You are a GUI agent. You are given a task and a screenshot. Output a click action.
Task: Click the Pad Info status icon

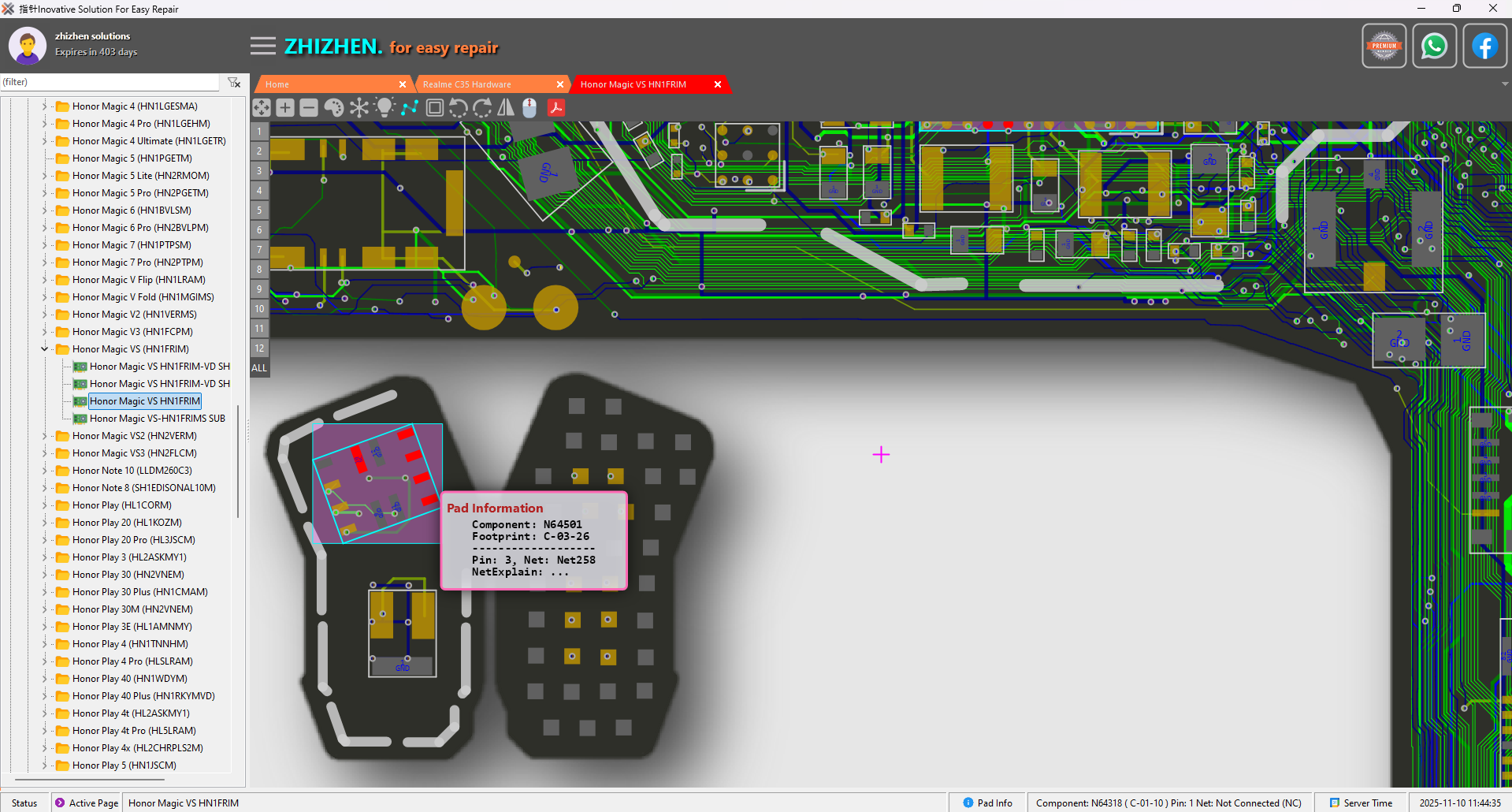[x=968, y=803]
